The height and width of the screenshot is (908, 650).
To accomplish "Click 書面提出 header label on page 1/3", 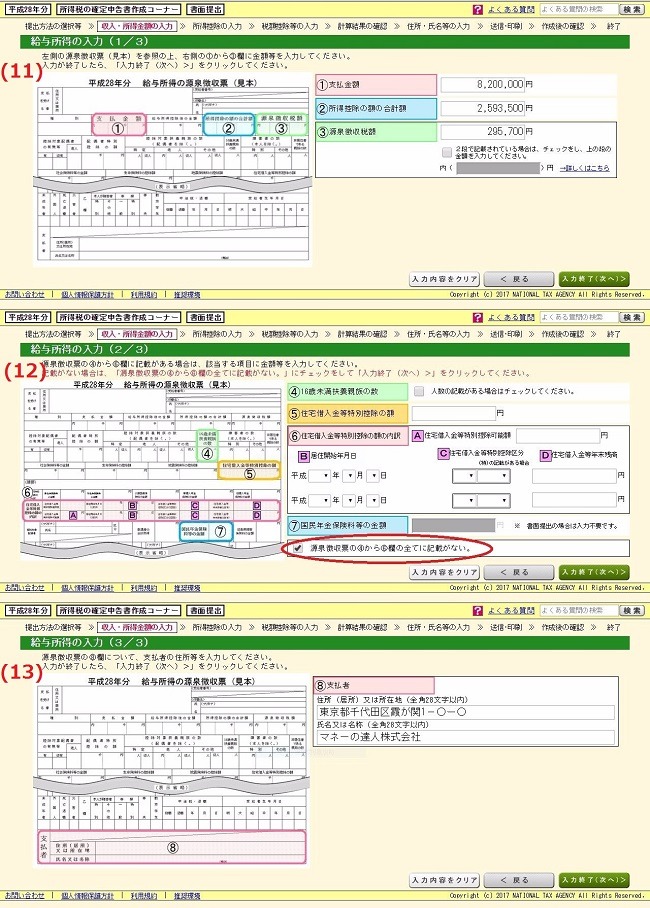I will click(x=205, y=10).
